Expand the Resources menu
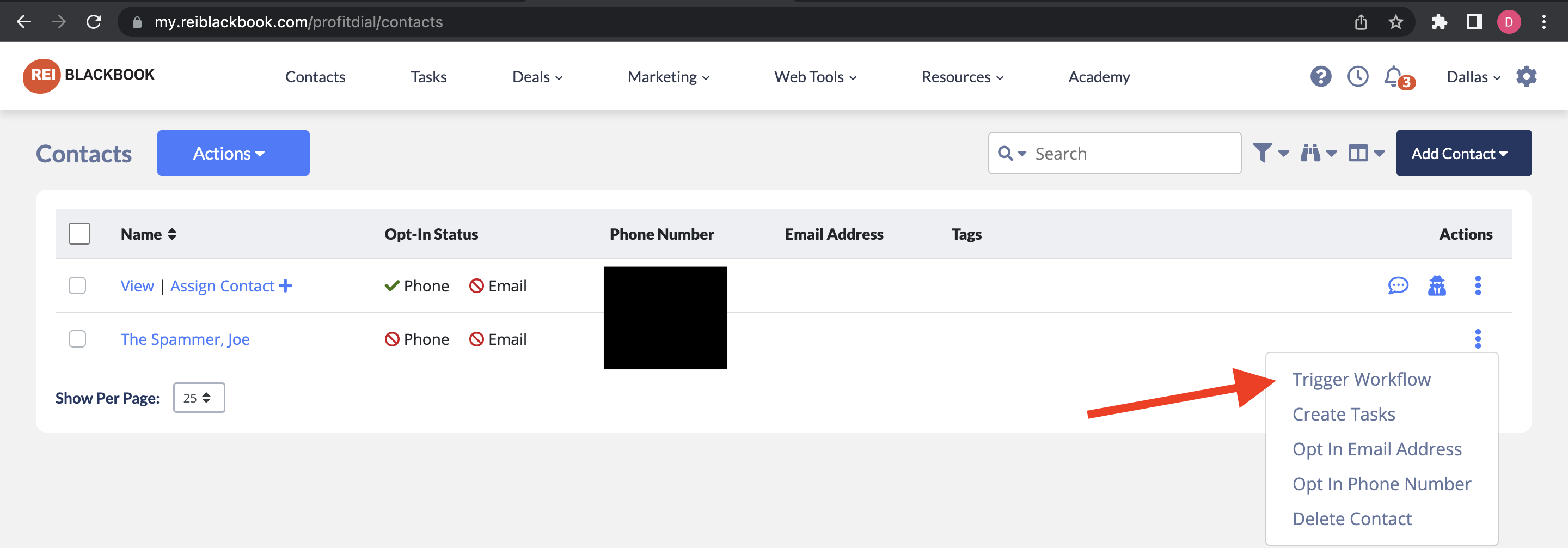1568x548 pixels. pos(963,77)
